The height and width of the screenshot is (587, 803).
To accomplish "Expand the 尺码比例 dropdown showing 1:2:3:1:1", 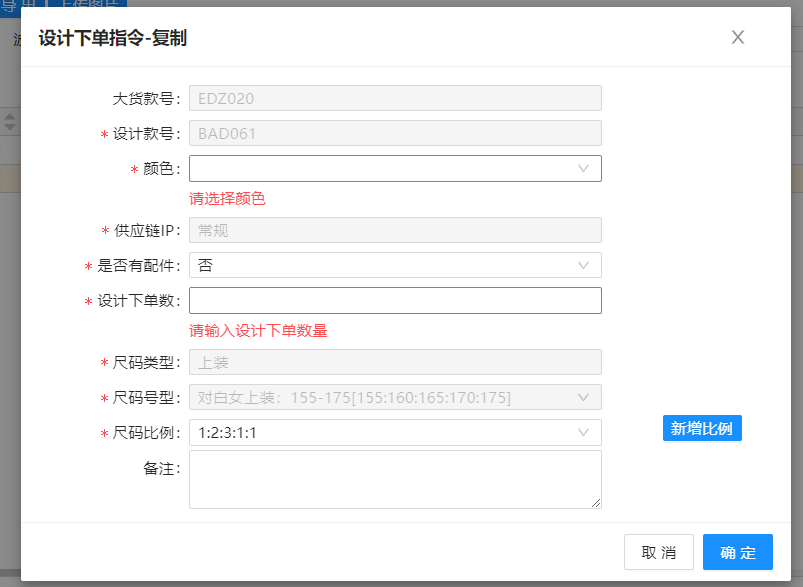I will coord(395,432).
